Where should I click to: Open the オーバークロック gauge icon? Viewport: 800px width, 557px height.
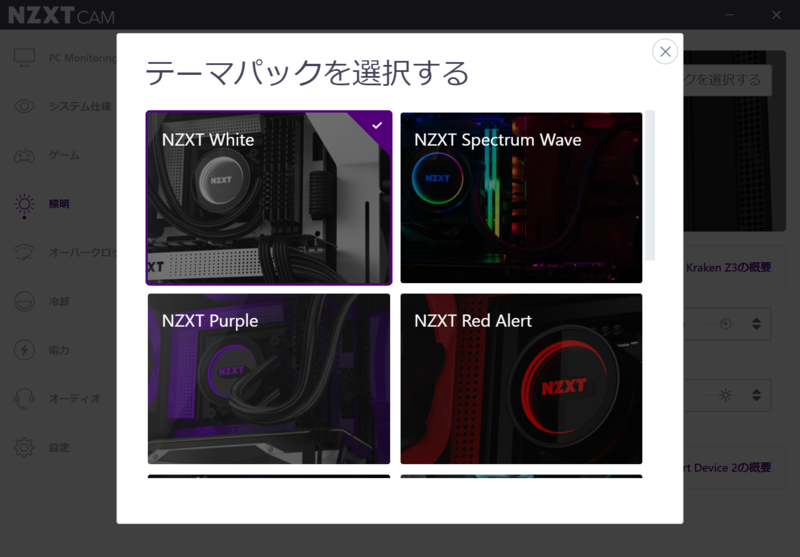point(24,252)
